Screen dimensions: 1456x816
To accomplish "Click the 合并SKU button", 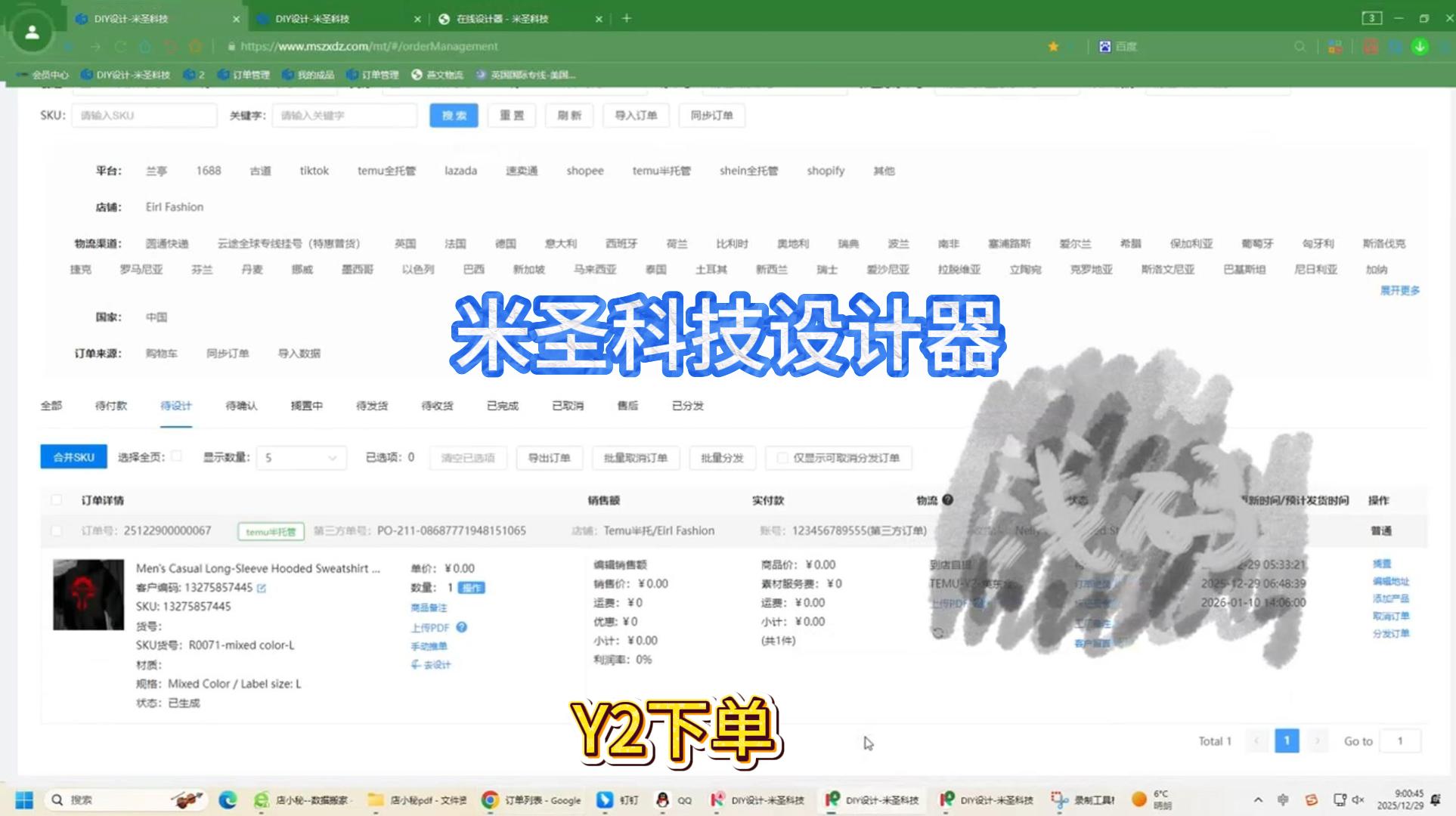I will pos(73,457).
